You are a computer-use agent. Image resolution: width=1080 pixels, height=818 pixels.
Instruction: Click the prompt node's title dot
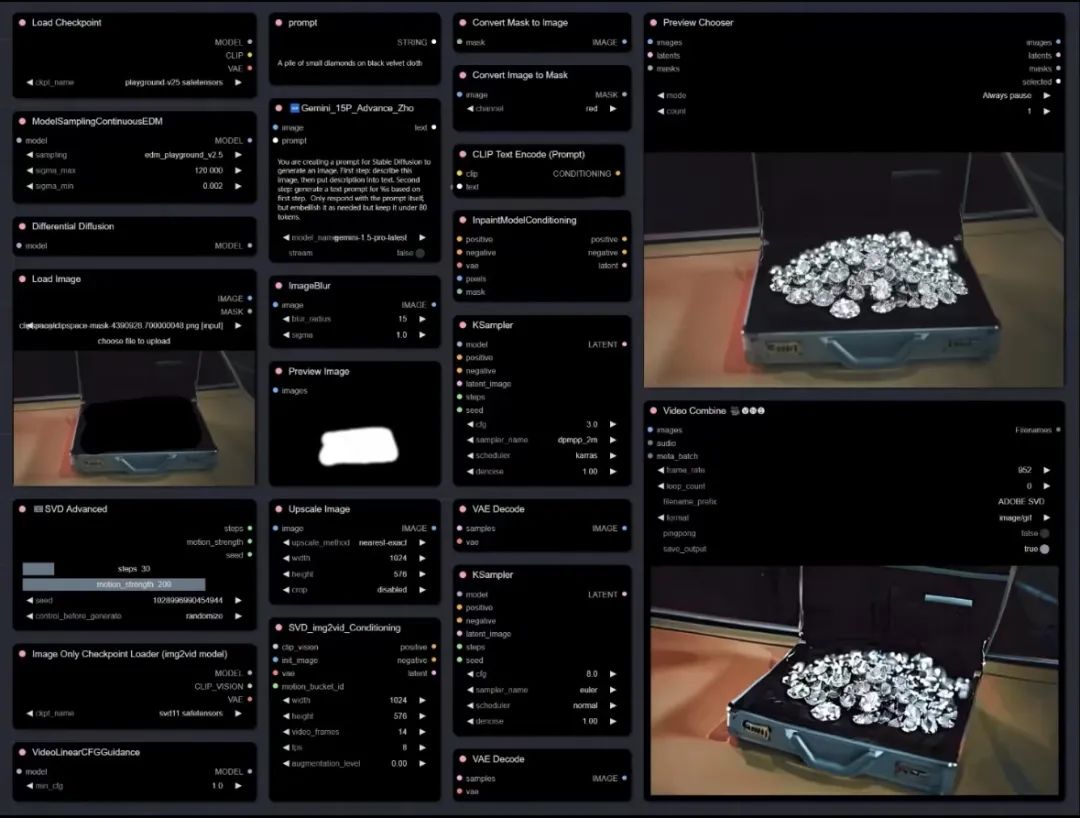278,23
